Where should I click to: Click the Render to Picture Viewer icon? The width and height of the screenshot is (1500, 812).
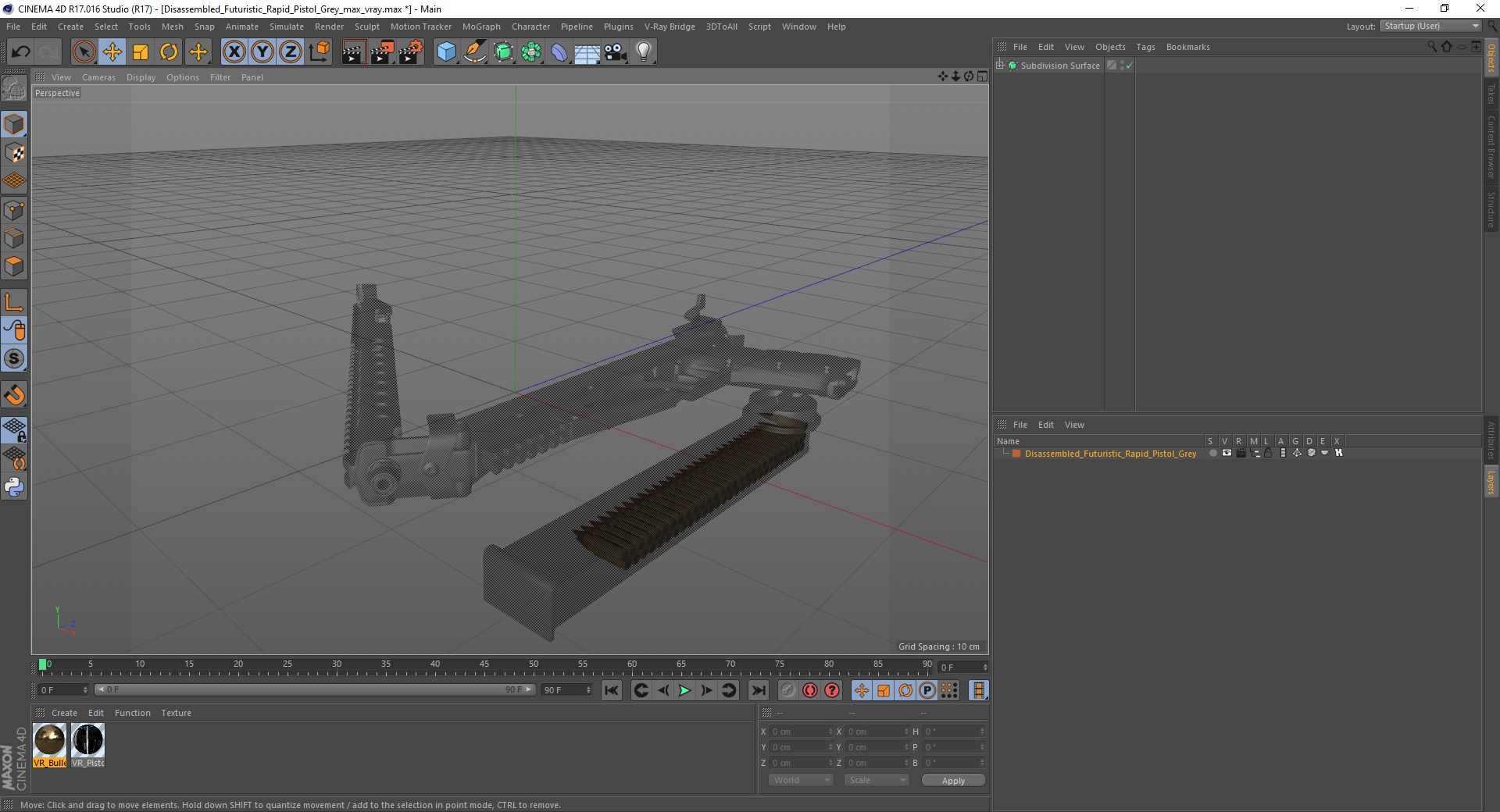click(x=381, y=52)
